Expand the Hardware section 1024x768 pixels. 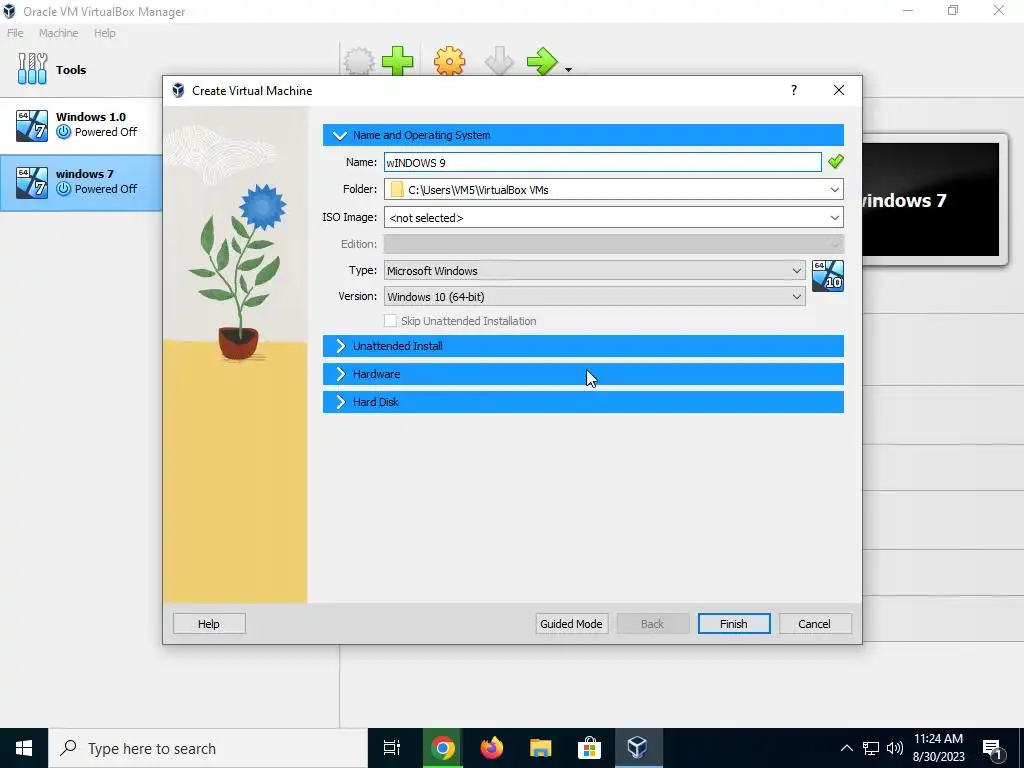click(583, 374)
